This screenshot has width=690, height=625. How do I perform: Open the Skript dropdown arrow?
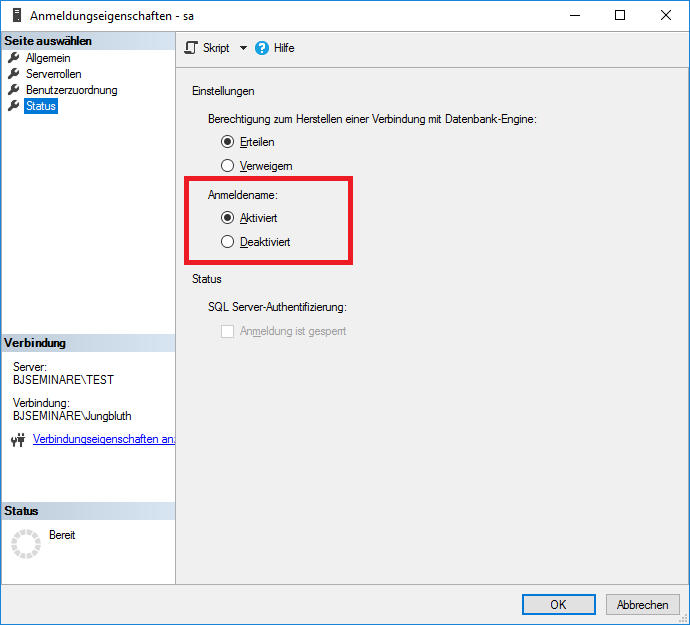click(x=242, y=48)
